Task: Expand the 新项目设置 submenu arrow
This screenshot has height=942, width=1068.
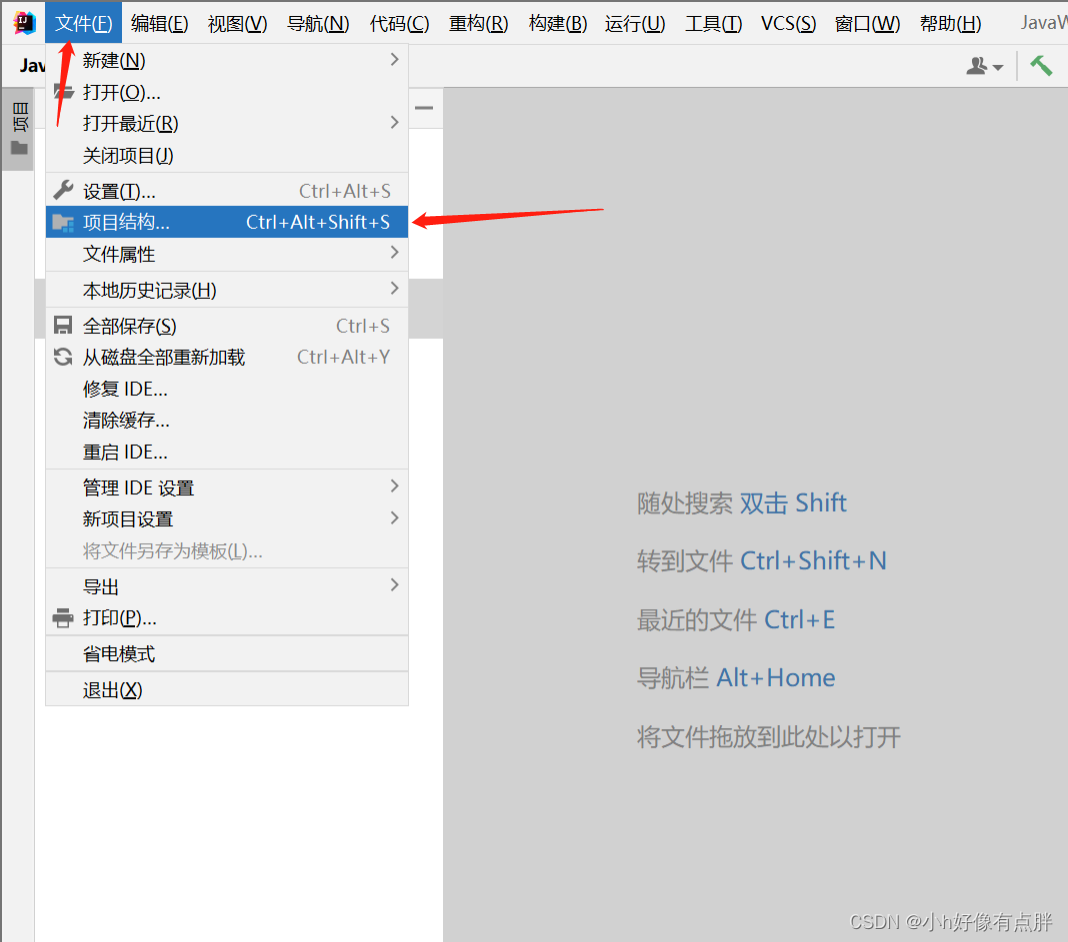Action: 394,518
